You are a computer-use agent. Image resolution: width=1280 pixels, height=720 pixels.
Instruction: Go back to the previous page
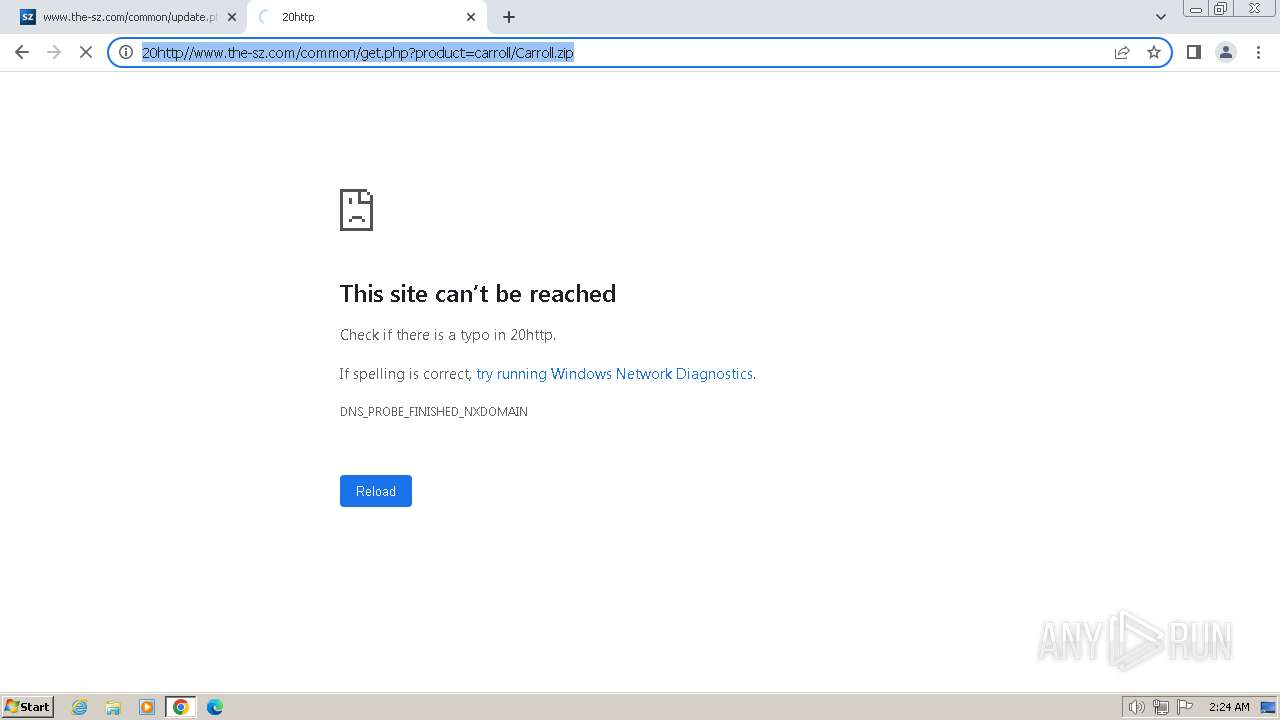pos(22,52)
